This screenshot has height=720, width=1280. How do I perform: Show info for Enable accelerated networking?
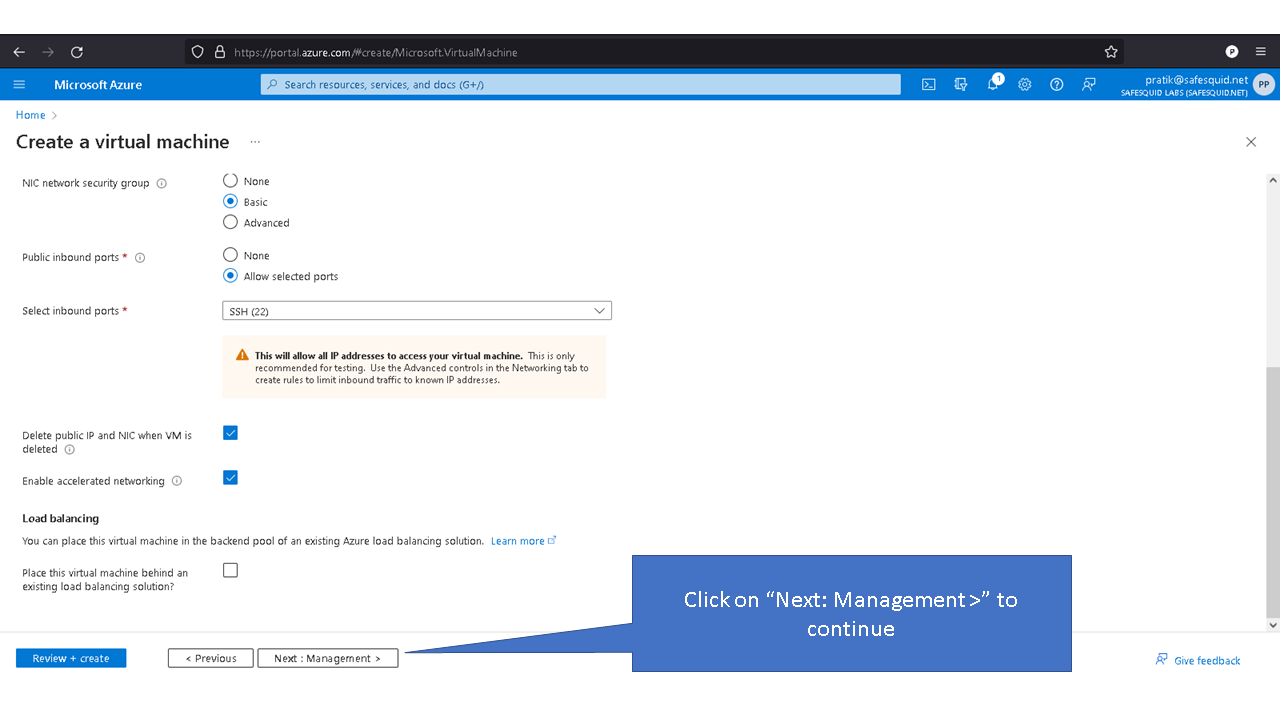(177, 481)
